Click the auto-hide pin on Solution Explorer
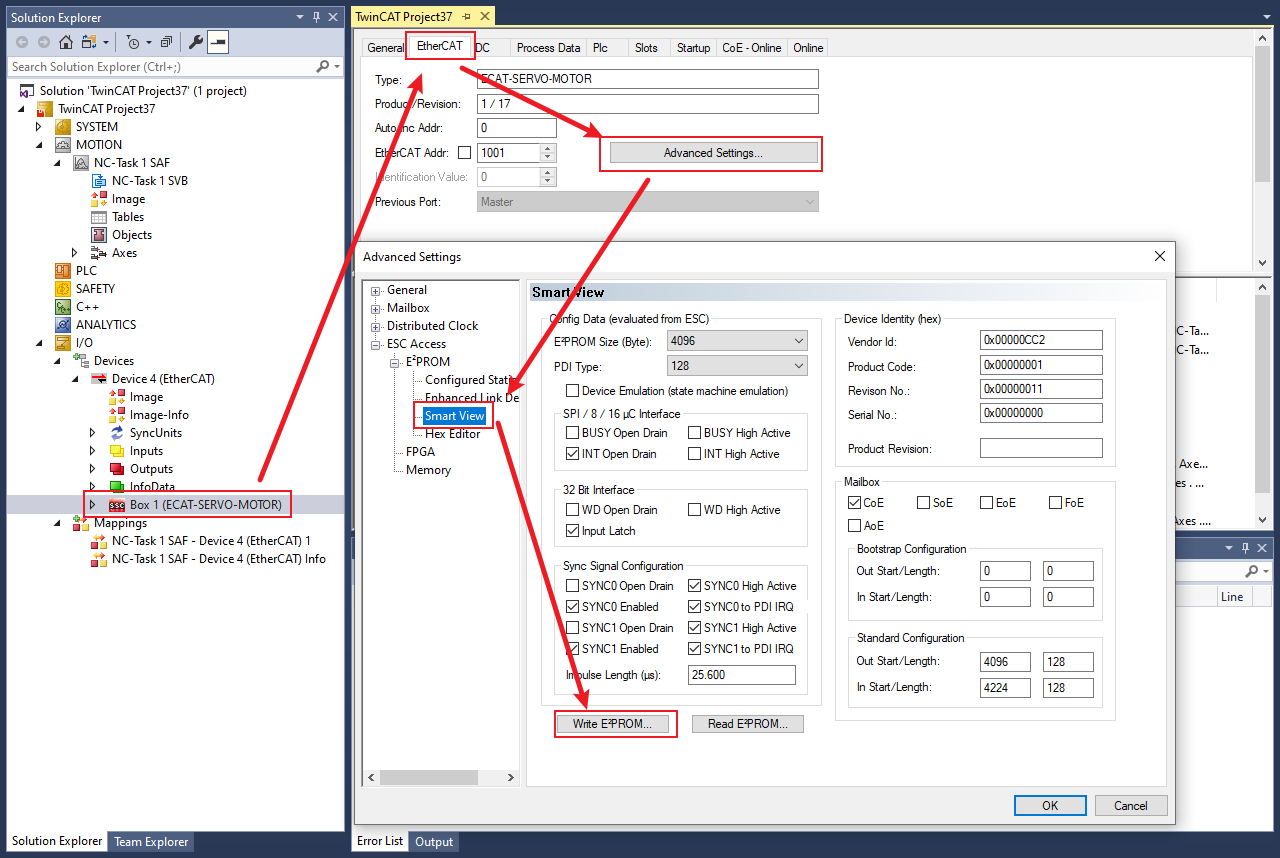Viewport: 1280px width, 858px height. pyautogui.click(x=317, y=17)
